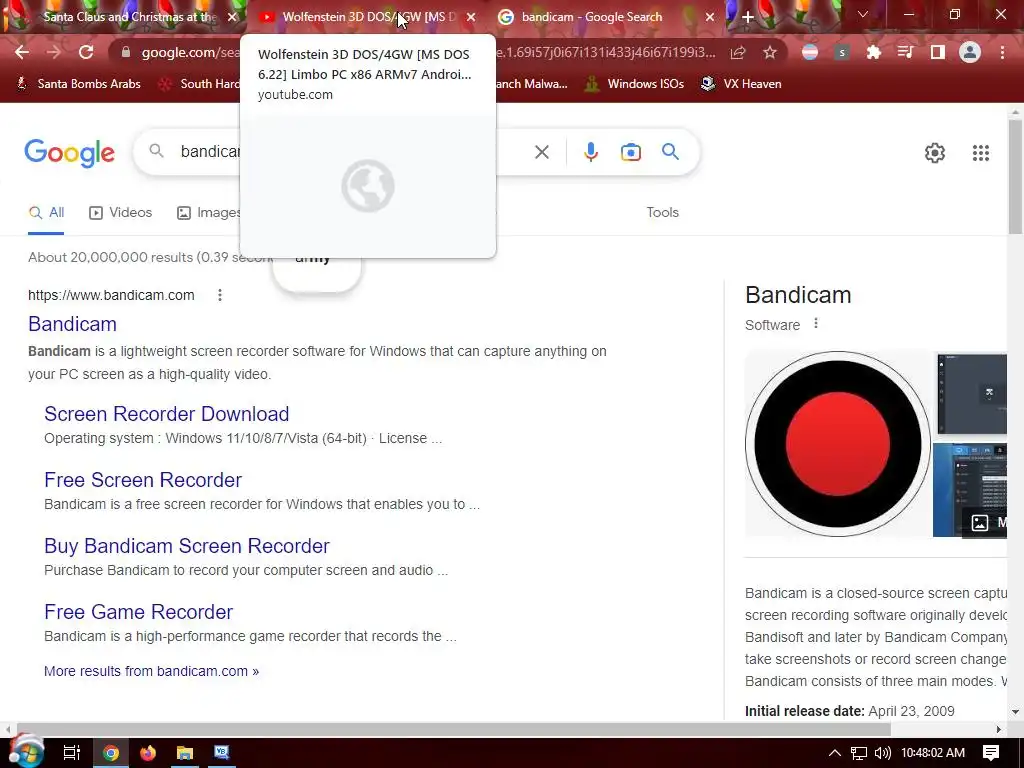Switch to Videos results tab
The height and width of the screenshot is (768, 1024).
point(120,213)
